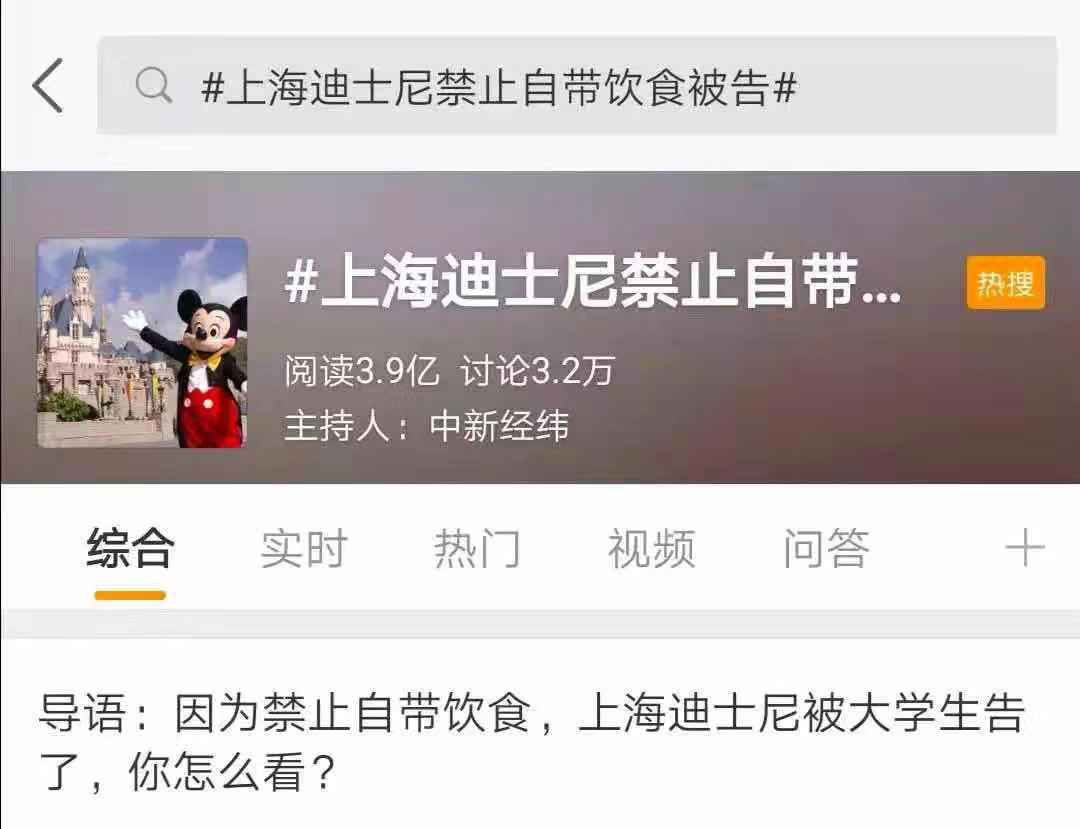Viewport: 1080px width, 829px height.
Task: Switch to the 热门 tab
Action: [x=477, y=548]
